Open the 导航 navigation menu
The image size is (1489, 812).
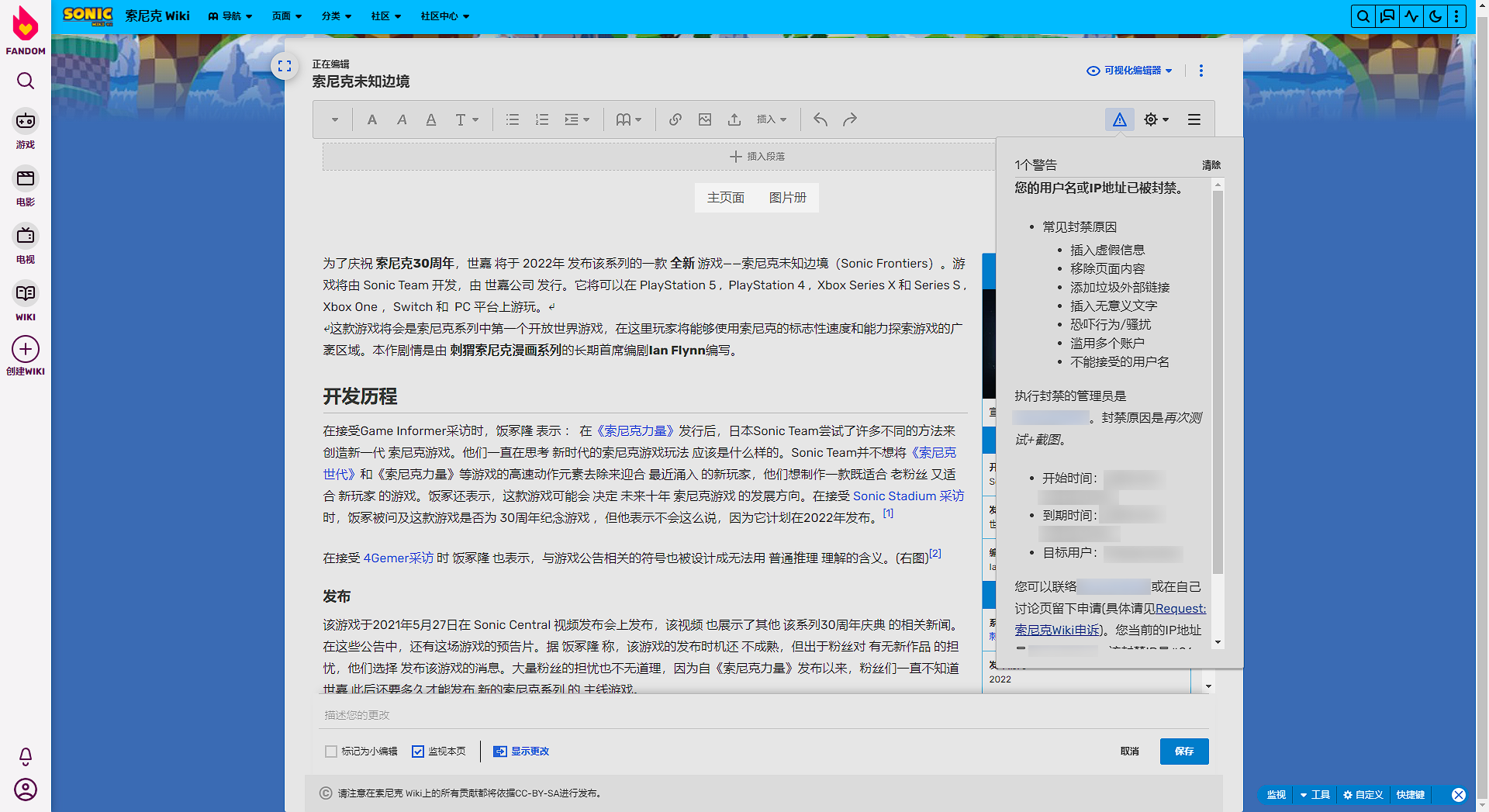pyautogui.click(x=230, y=16)
